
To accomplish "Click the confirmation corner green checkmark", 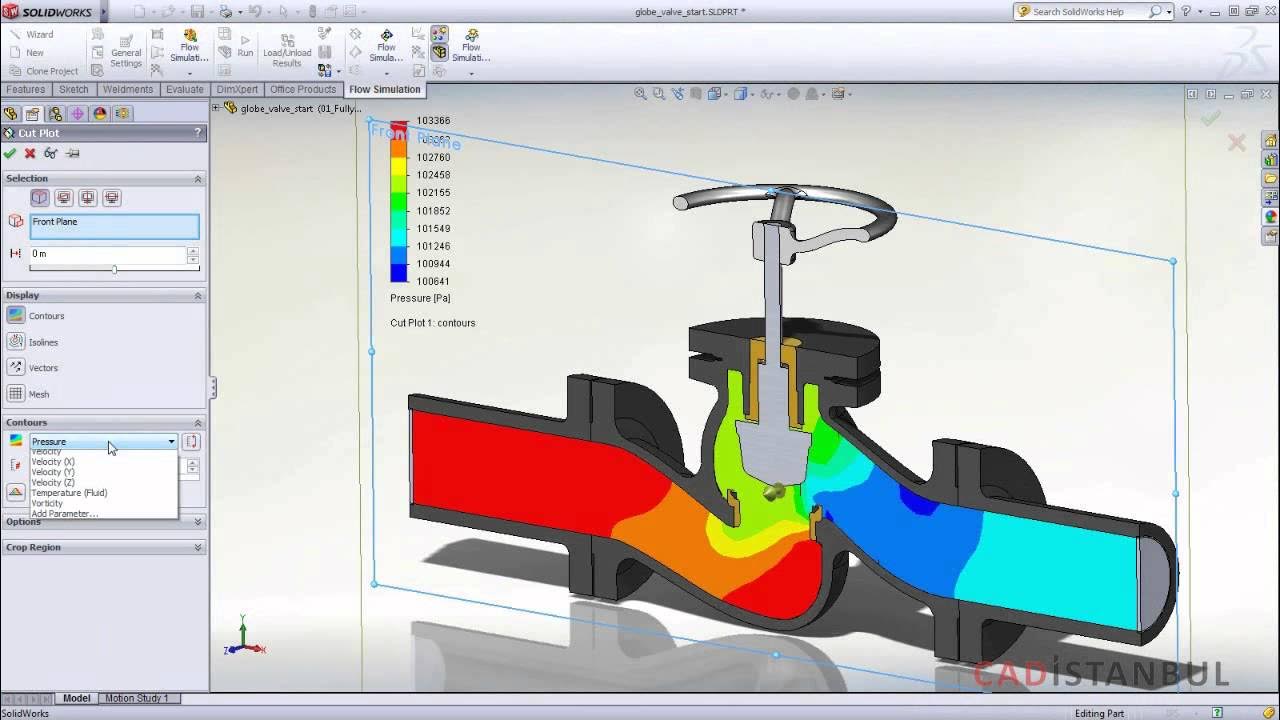I will click(1211, 118).
